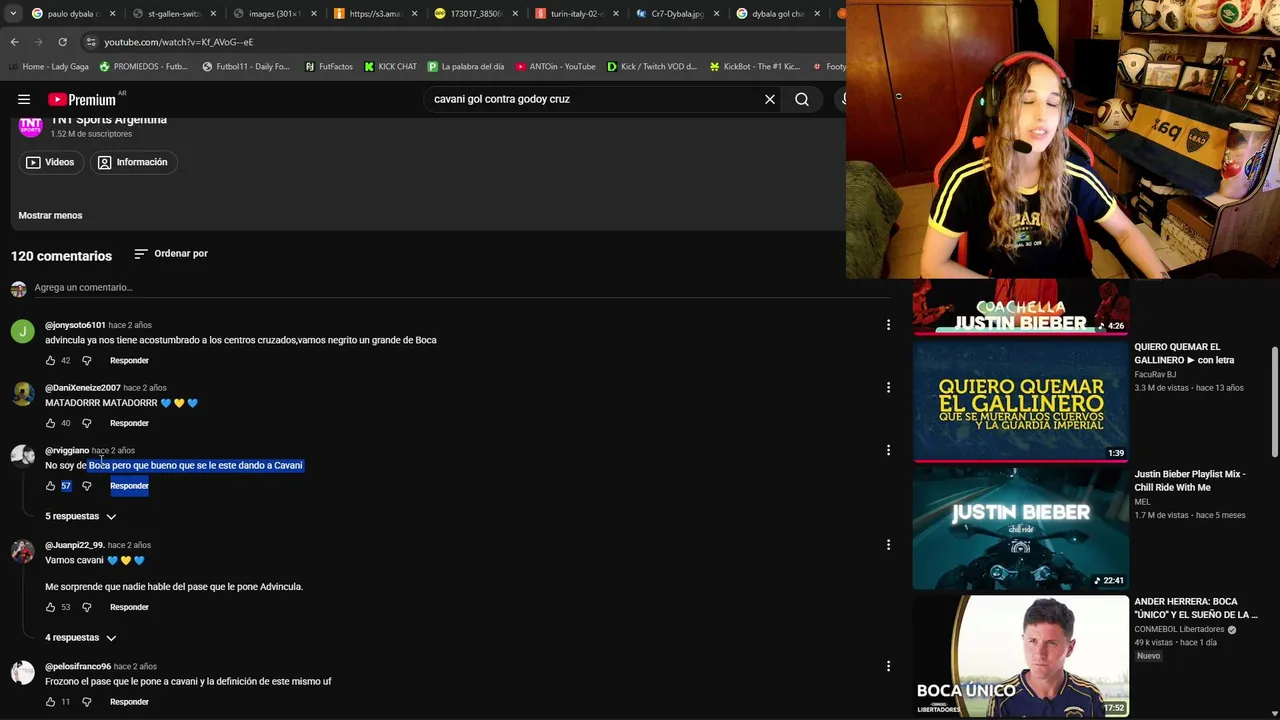This screenshot has height=720, width=1280.
Task: Open options menu for @jonysoto6101 comment
Action: 888,325
